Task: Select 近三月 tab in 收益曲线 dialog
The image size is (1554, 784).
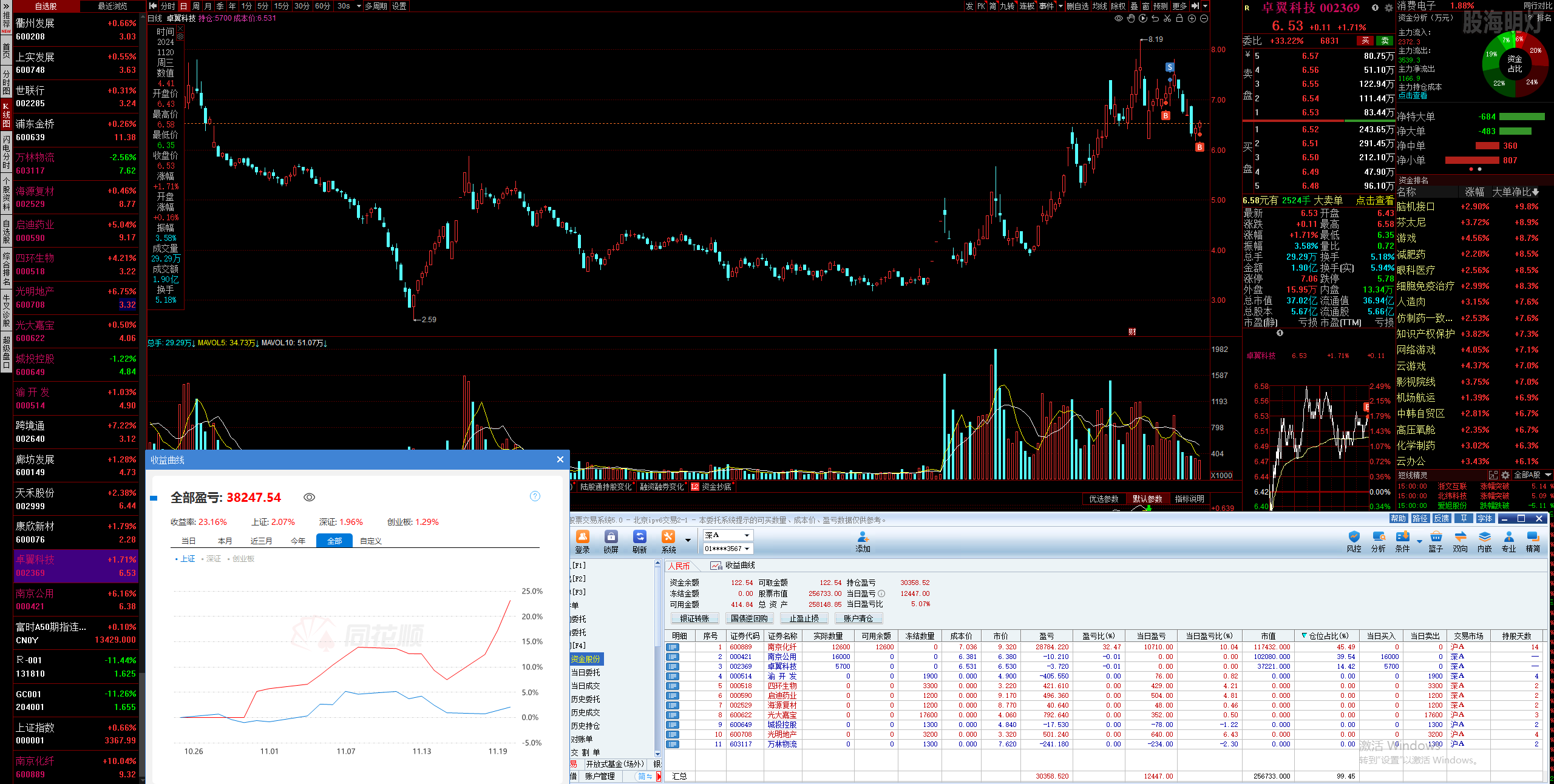Action: tap(261, 541)
